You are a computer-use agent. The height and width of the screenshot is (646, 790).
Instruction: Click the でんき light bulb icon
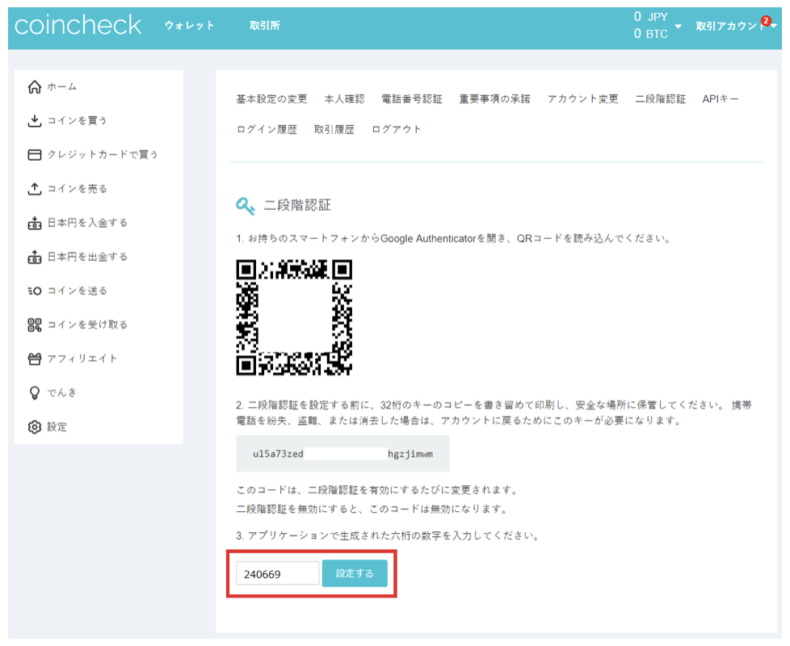[x=34, y=393]
